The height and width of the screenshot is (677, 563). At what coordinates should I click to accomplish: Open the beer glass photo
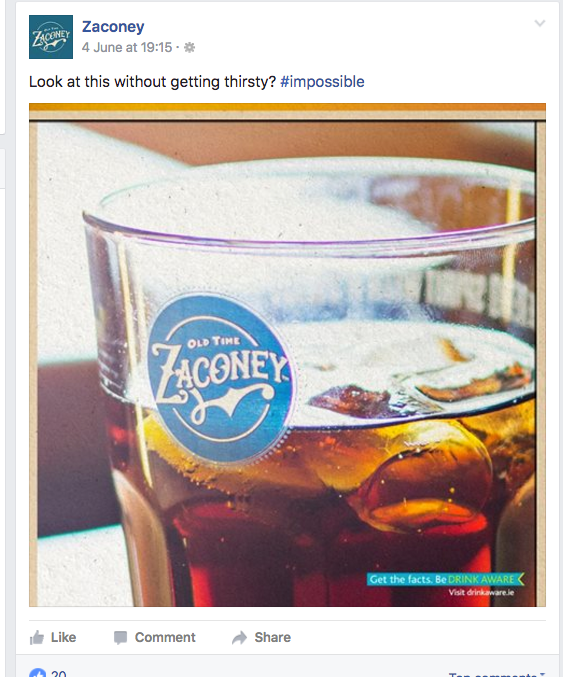coord(287,355)
